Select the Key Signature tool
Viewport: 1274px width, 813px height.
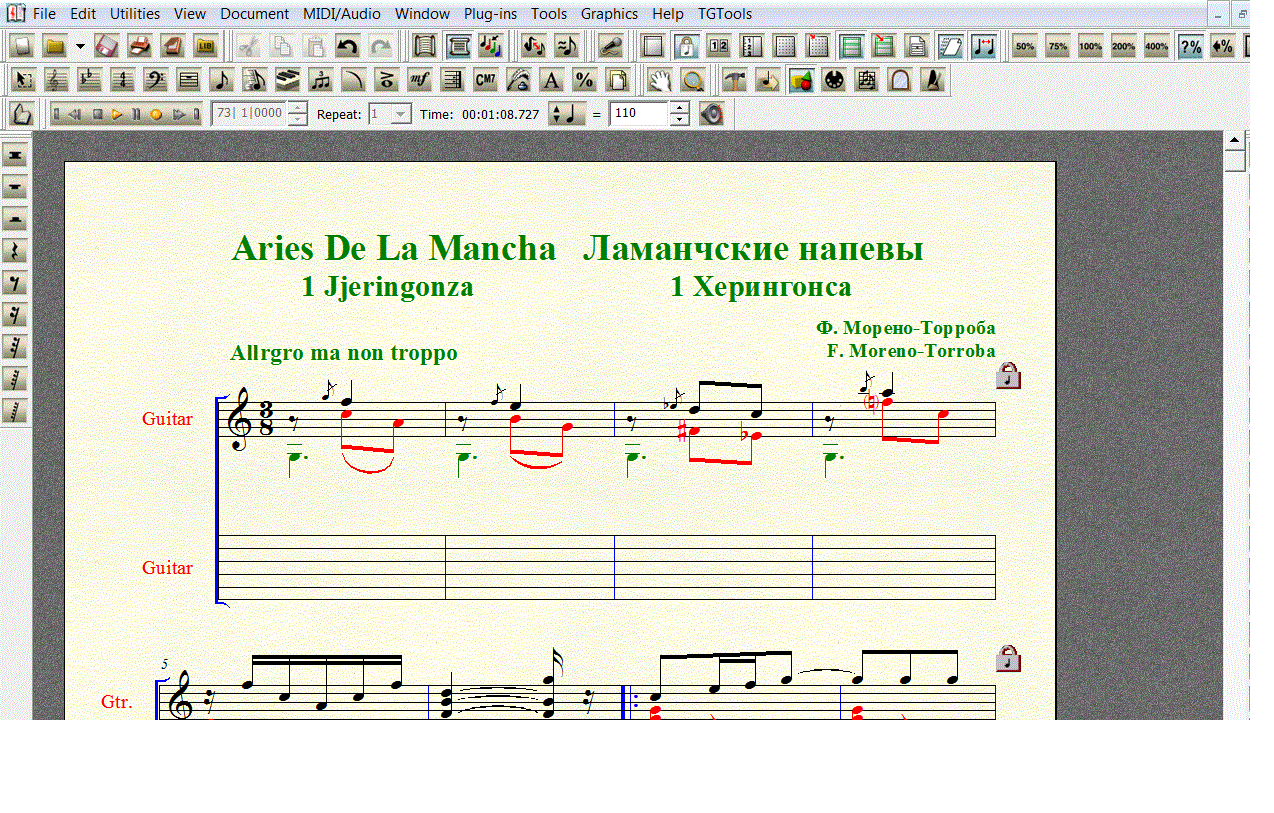(x=89, y=80)
